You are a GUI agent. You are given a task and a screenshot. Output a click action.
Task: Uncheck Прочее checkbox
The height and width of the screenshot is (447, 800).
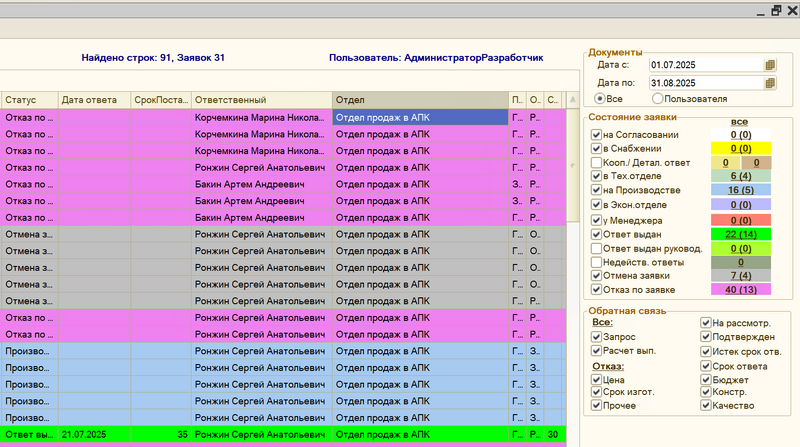pos(596,406)
